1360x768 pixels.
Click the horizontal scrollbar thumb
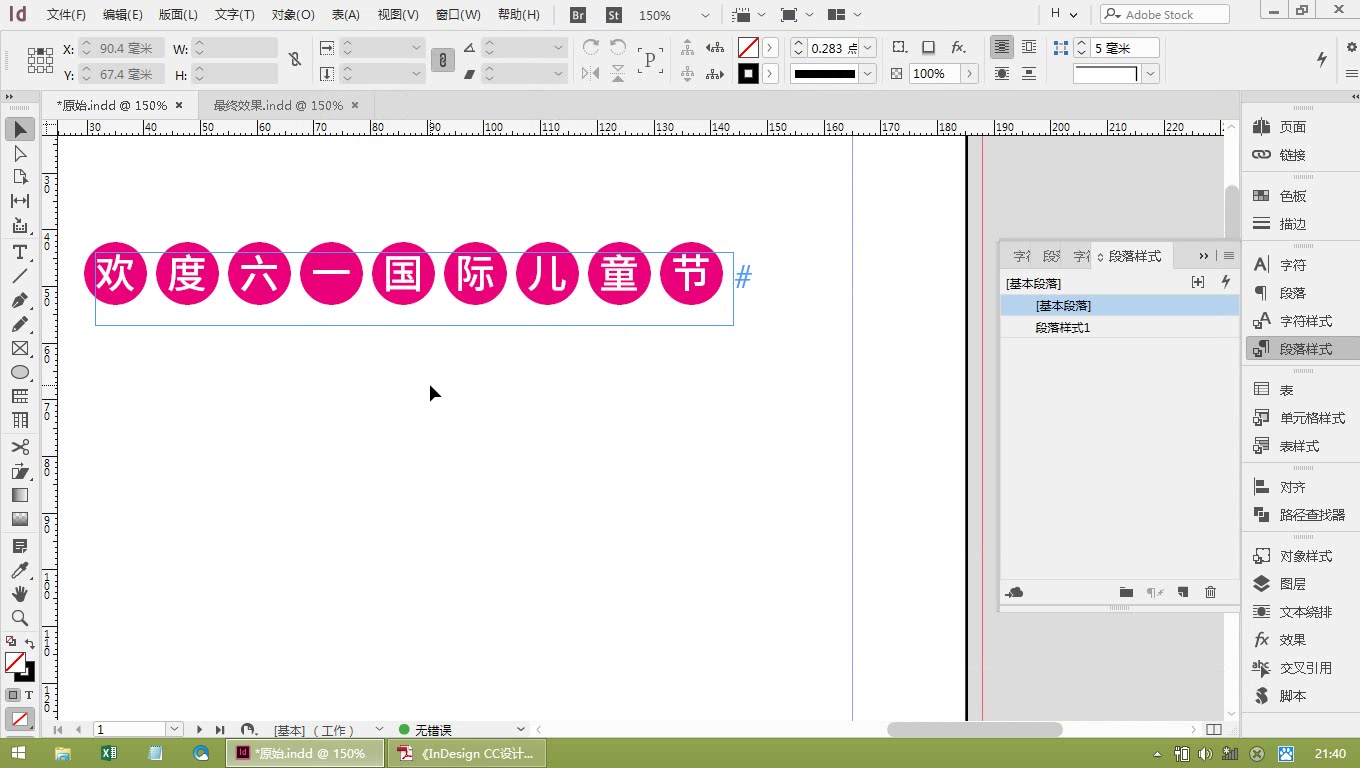click(975, 730)
